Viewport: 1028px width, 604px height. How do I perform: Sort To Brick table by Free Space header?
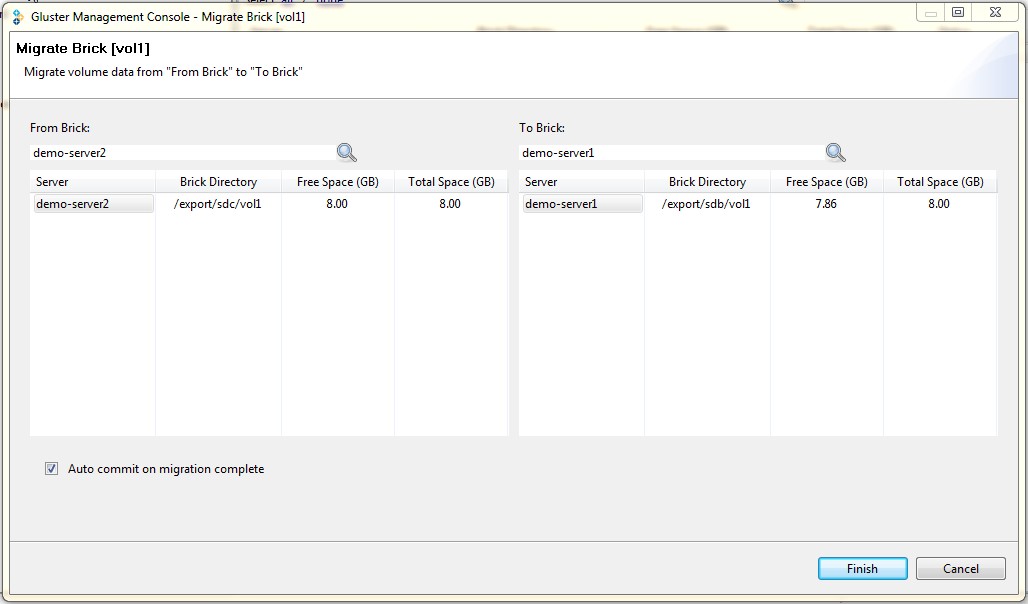tap(827, 182)
